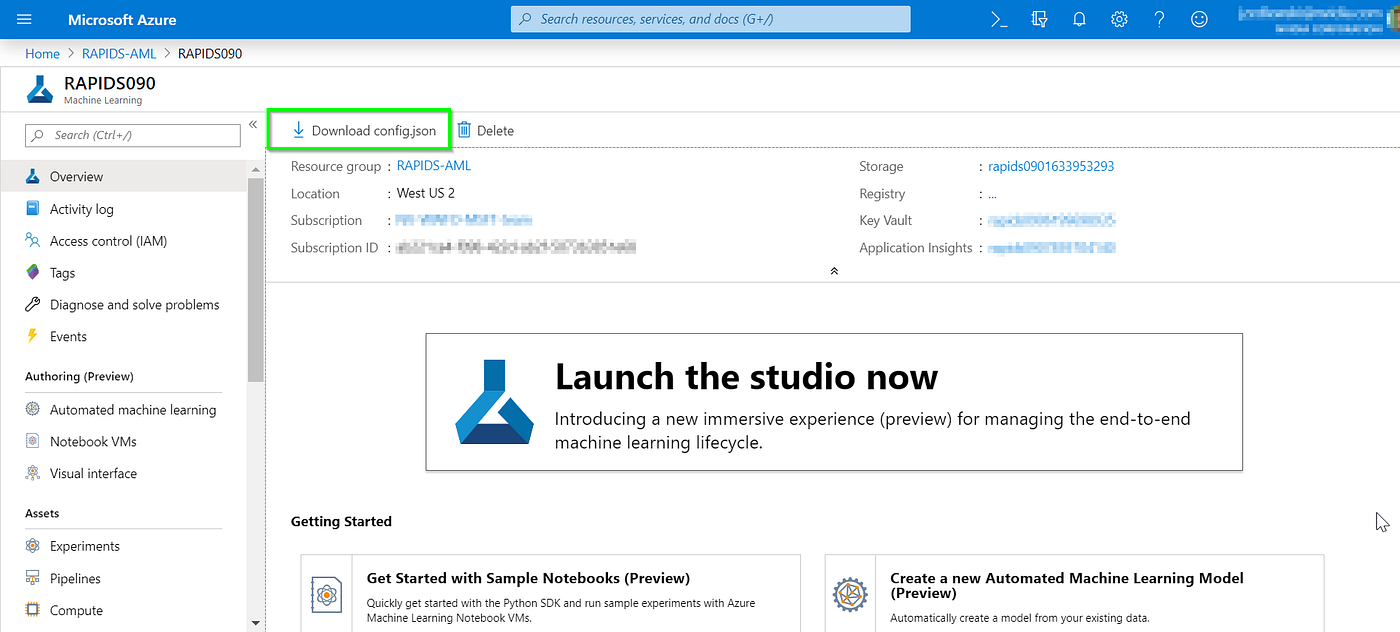Open the blurred Subscription link
The width and height of the screenshot is (1400, 632).
(x=463, y=220)
